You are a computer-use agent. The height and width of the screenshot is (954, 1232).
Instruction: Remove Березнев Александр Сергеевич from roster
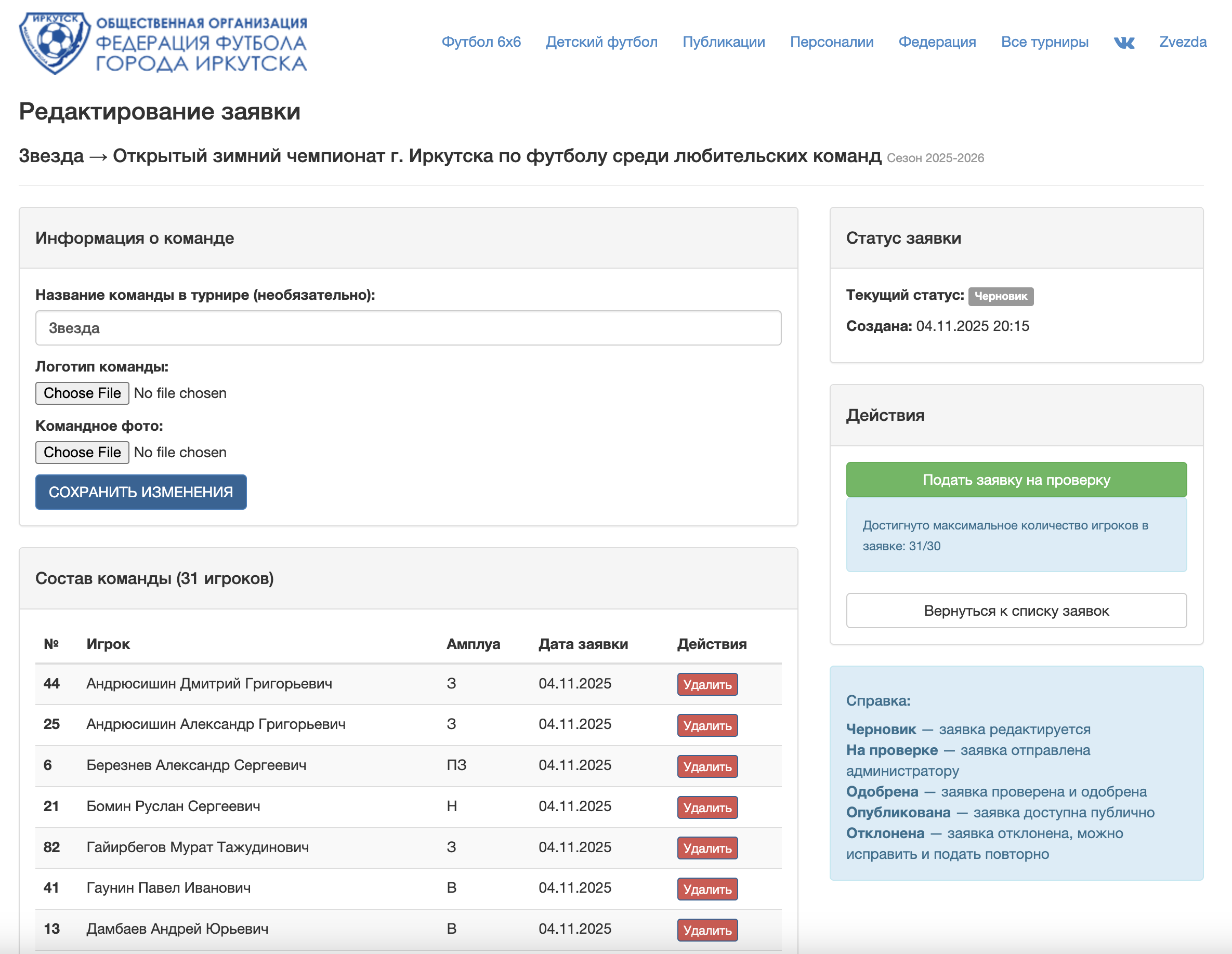click(x=707, y=766)
